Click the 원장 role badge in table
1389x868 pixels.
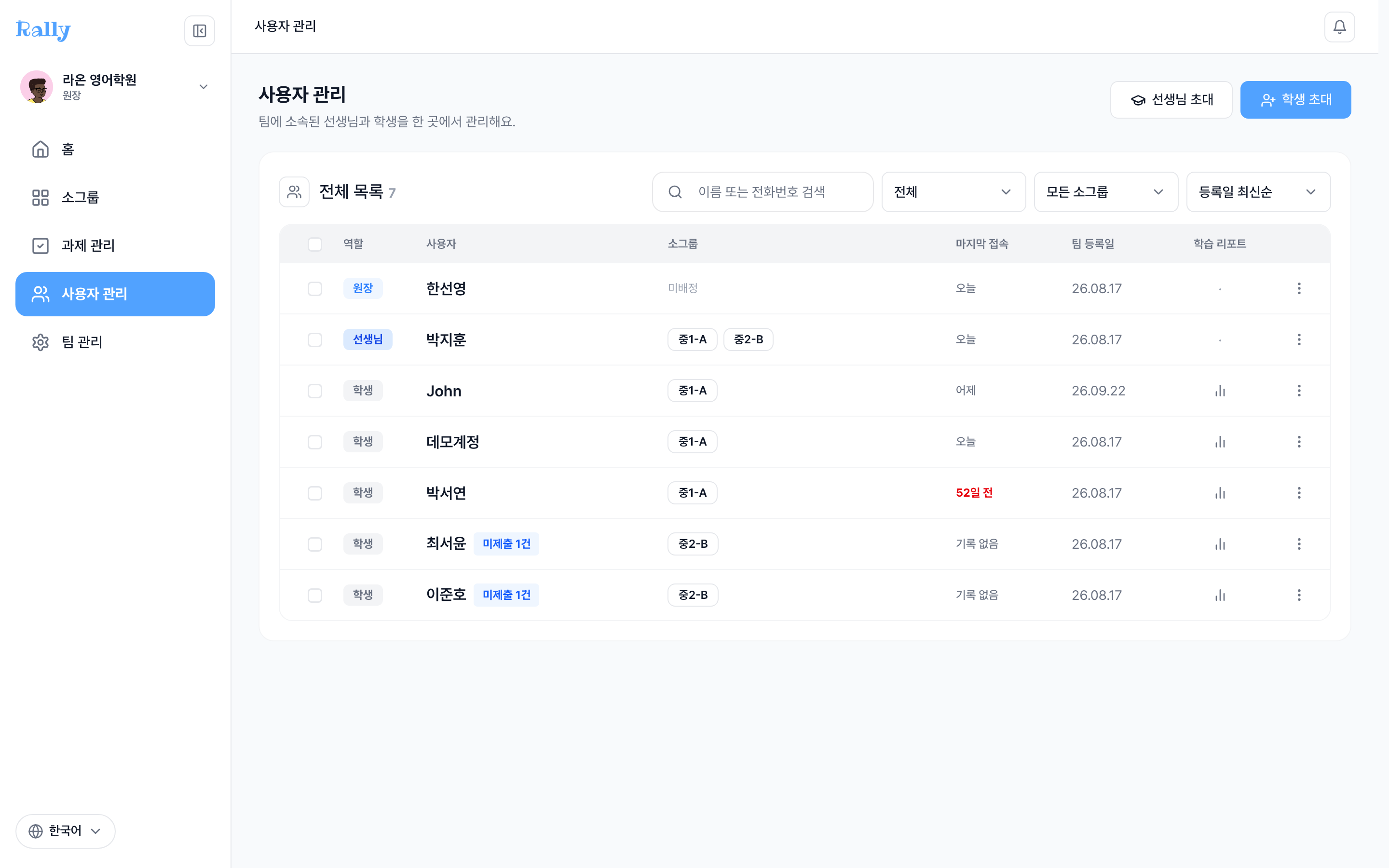[x=363, y=288]
